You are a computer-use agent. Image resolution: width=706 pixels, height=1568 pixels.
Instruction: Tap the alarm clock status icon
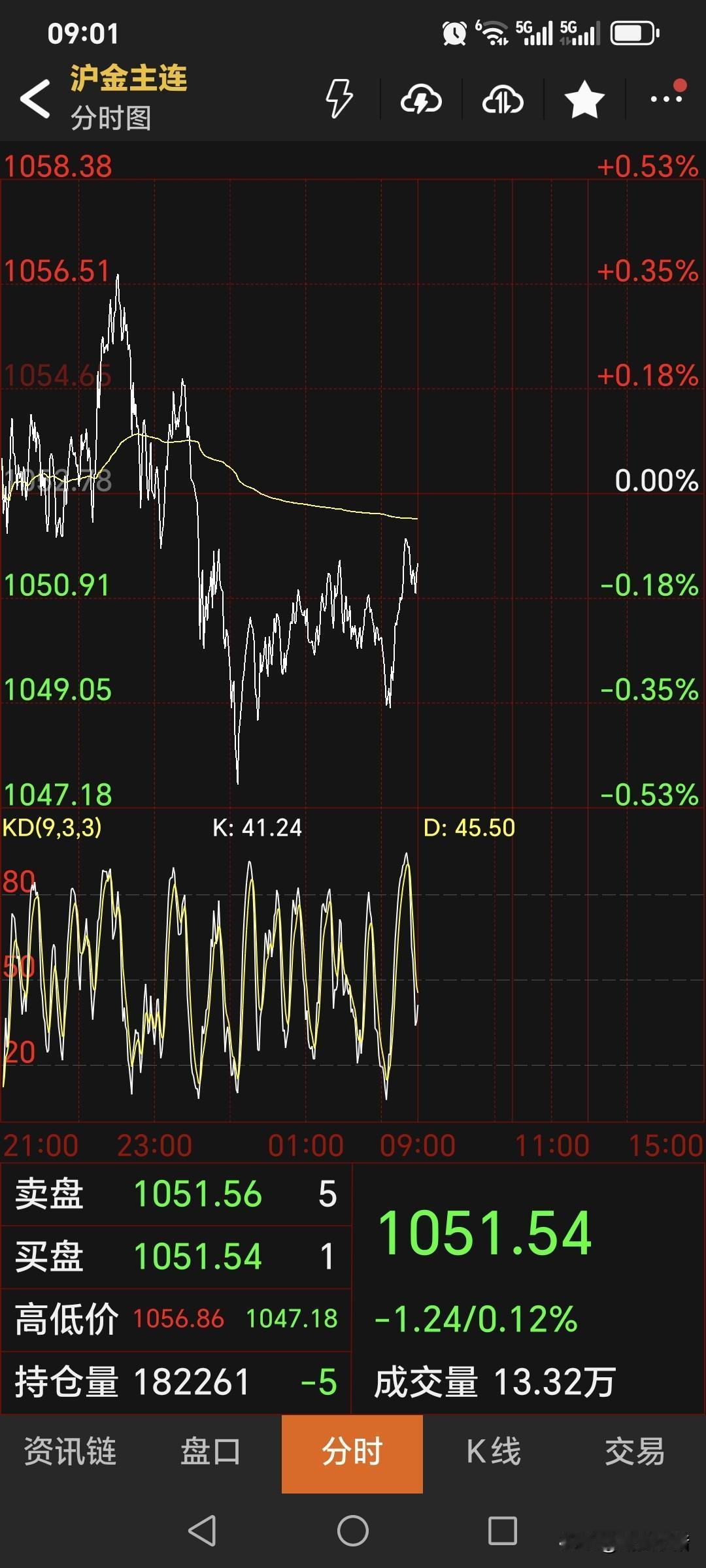pos(455,33)
